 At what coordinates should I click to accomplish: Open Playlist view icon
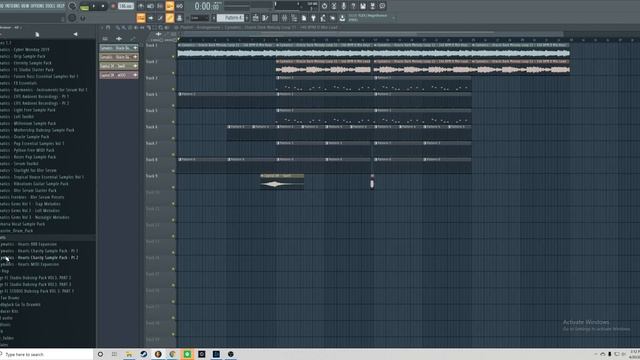coord(256,18)
